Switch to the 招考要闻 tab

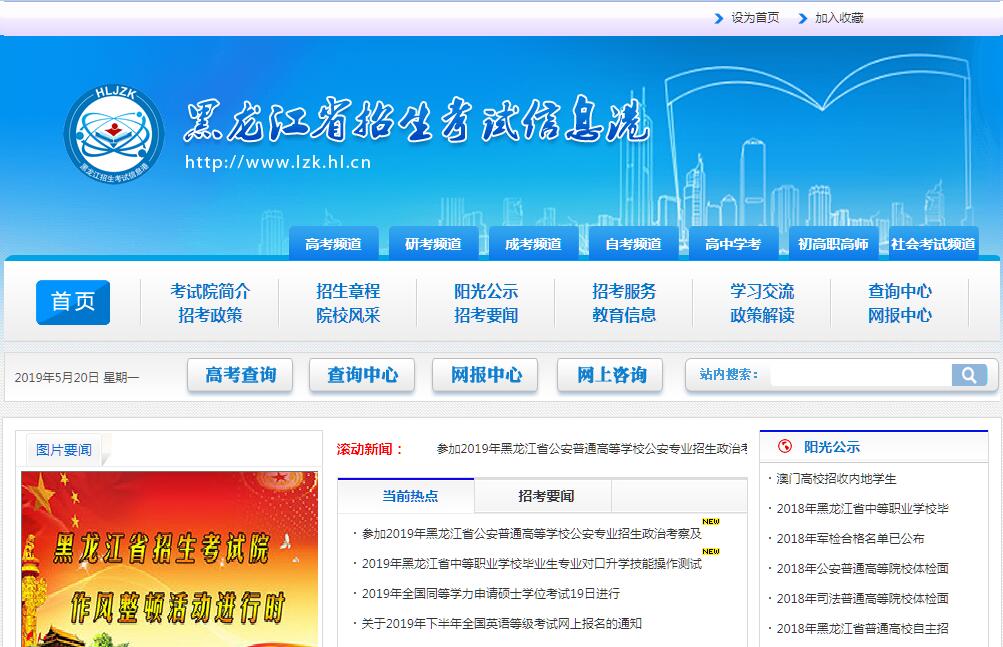coord(546,496)
